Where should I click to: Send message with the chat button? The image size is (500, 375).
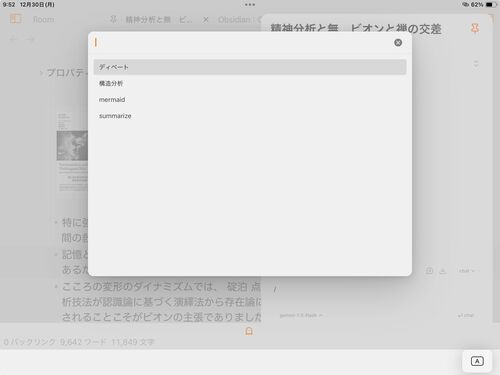pyautogui.click(x=466, y=315)
